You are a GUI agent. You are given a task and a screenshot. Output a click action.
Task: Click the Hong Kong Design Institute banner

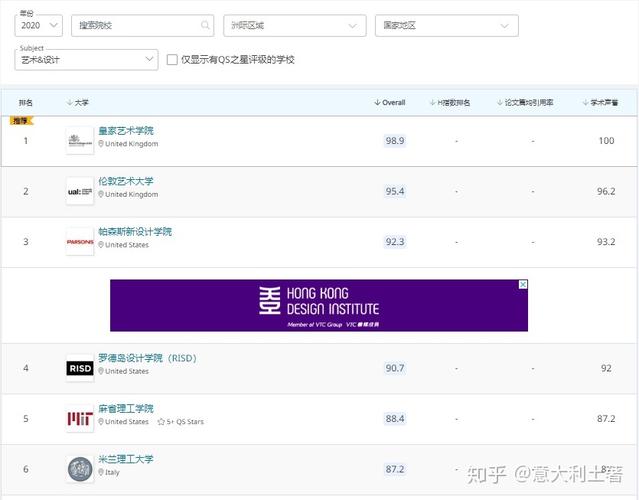(319, 305)
